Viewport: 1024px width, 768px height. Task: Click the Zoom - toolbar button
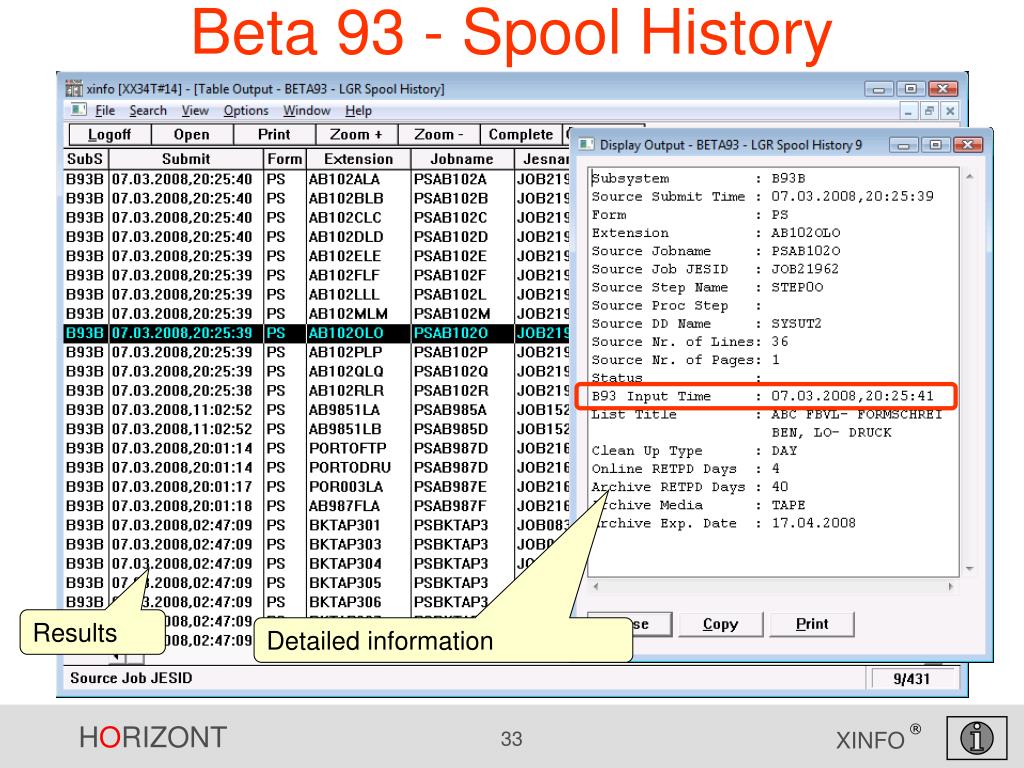click(x=439, y=135)
